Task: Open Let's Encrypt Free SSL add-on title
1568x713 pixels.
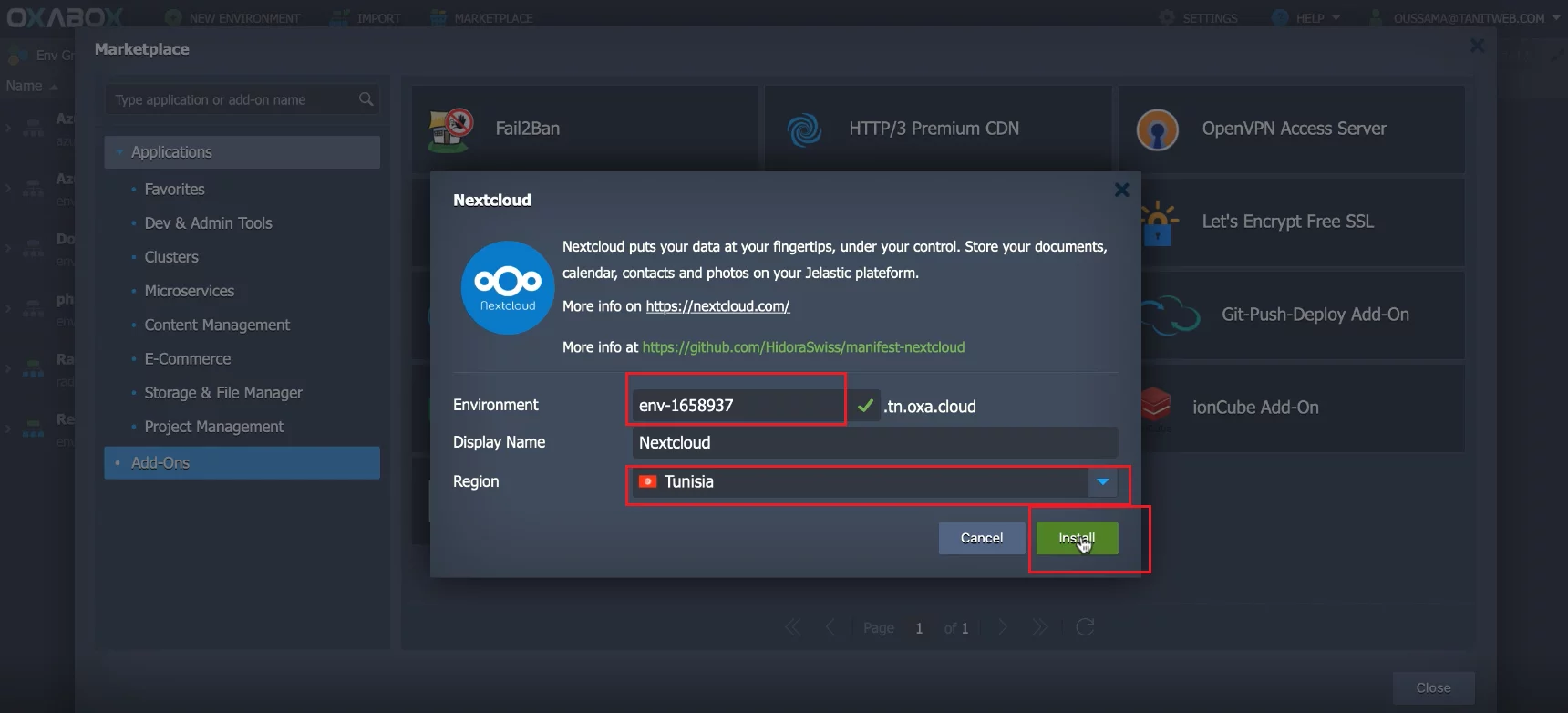Action: pos(1288,222)
